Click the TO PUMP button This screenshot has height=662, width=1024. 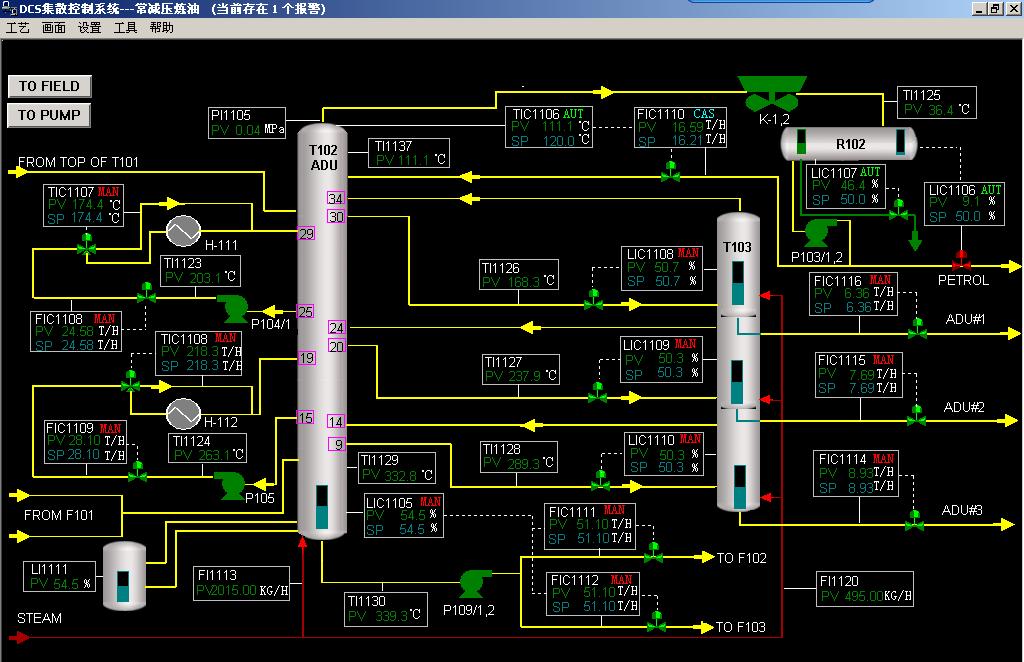(x=49, y=115)
